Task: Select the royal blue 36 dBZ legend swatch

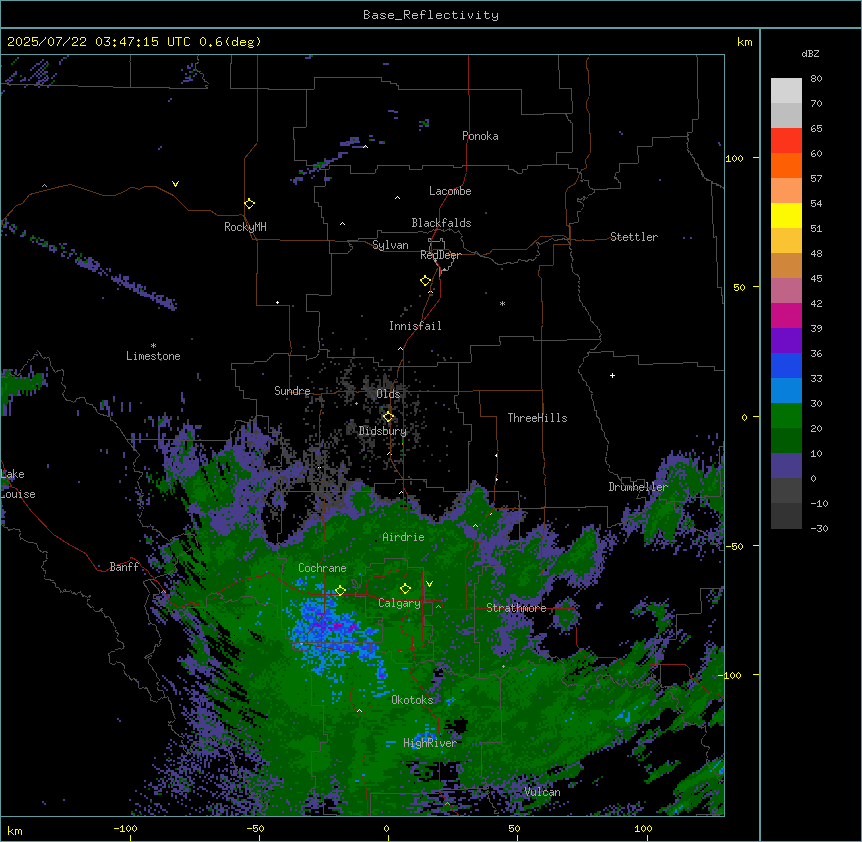Action: coord(786,365)
